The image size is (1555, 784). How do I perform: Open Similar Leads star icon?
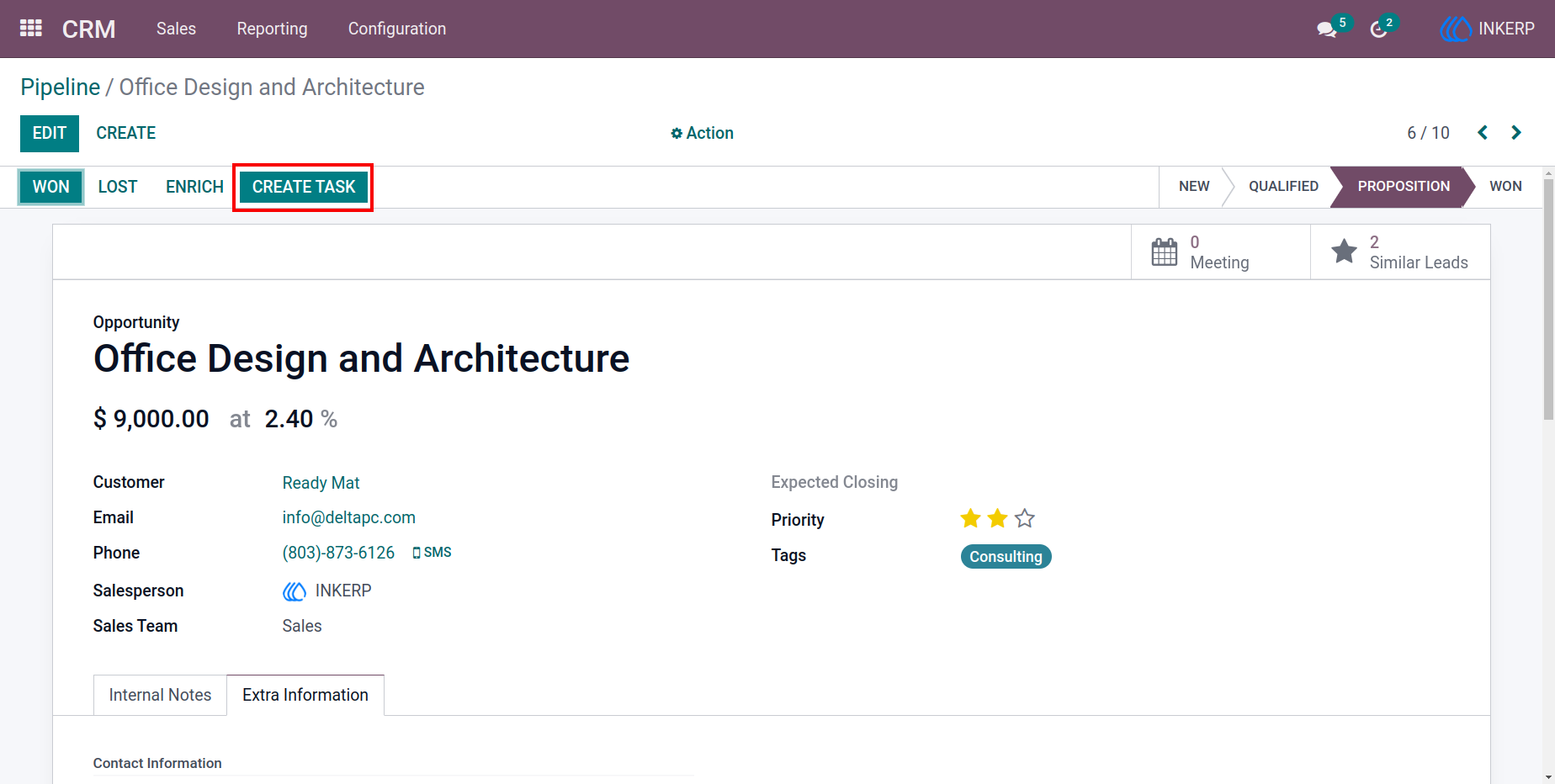[1344, 252]
